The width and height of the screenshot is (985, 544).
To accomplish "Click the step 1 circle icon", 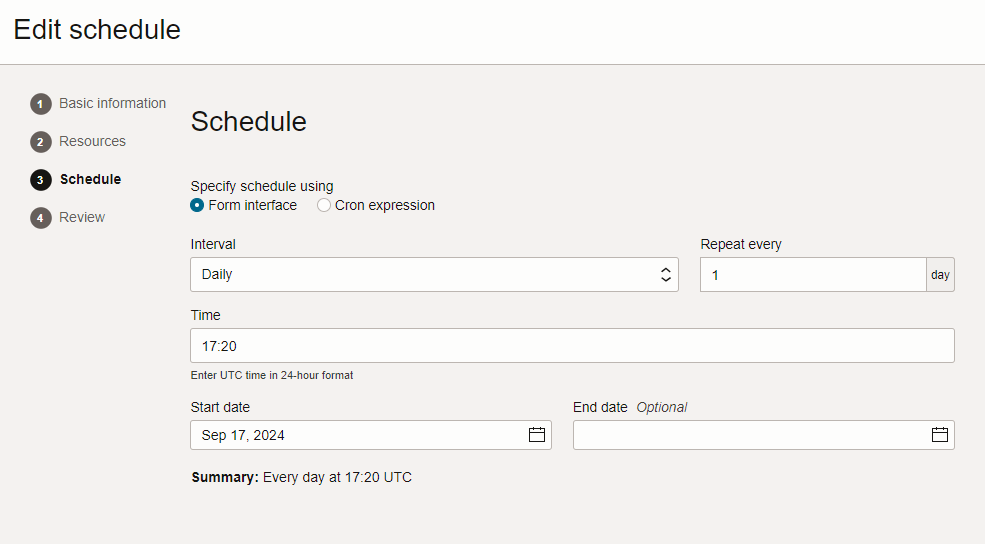I will [x=41, y=104].
